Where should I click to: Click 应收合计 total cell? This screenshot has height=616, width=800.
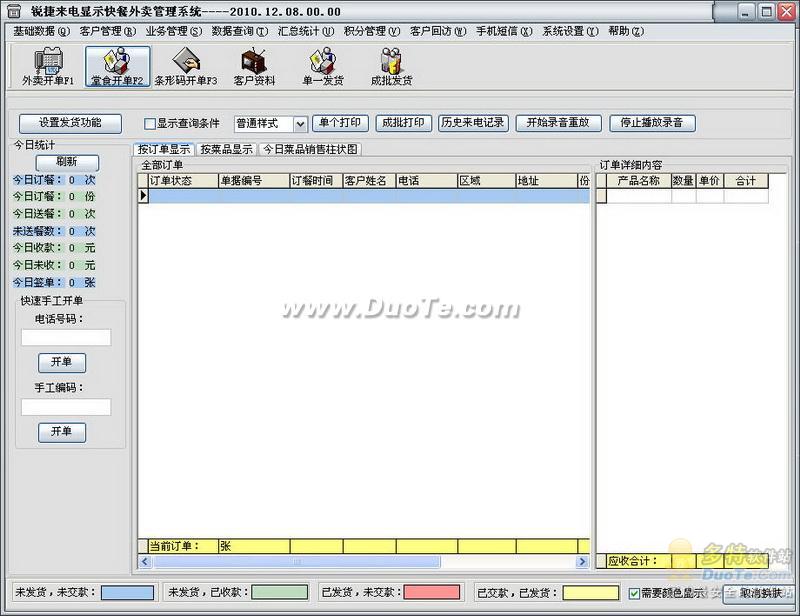point(639,561)
